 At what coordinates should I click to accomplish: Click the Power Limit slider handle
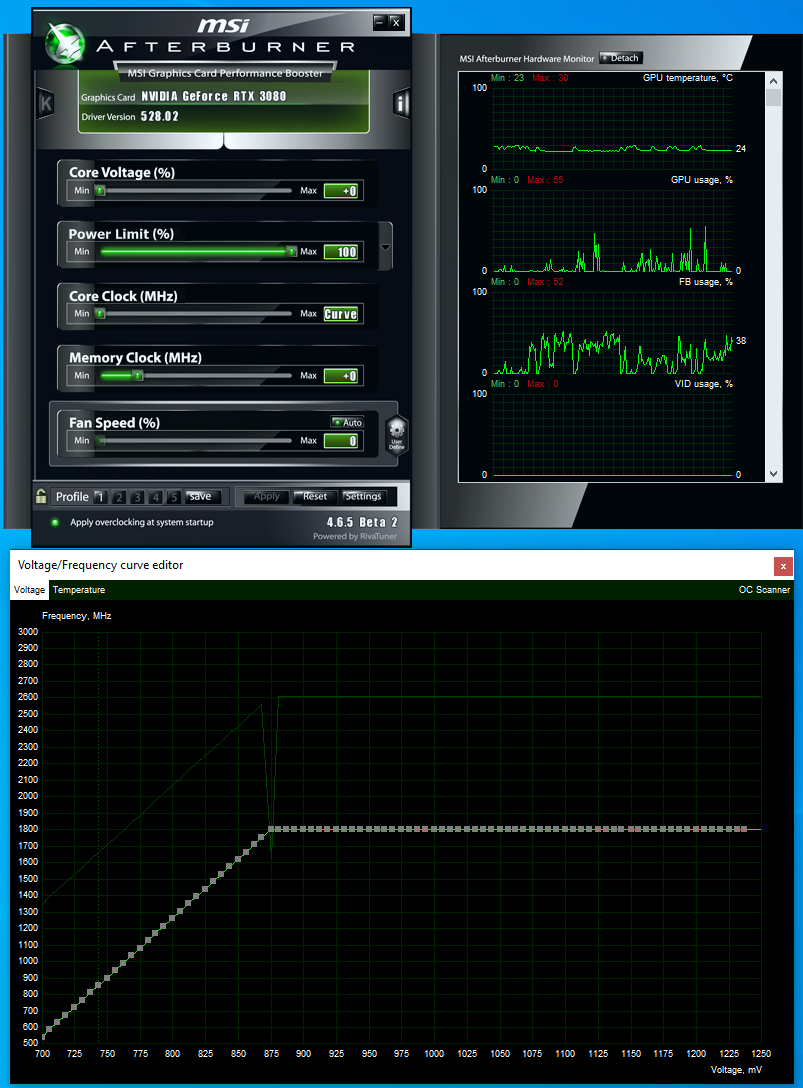point(292,251)
